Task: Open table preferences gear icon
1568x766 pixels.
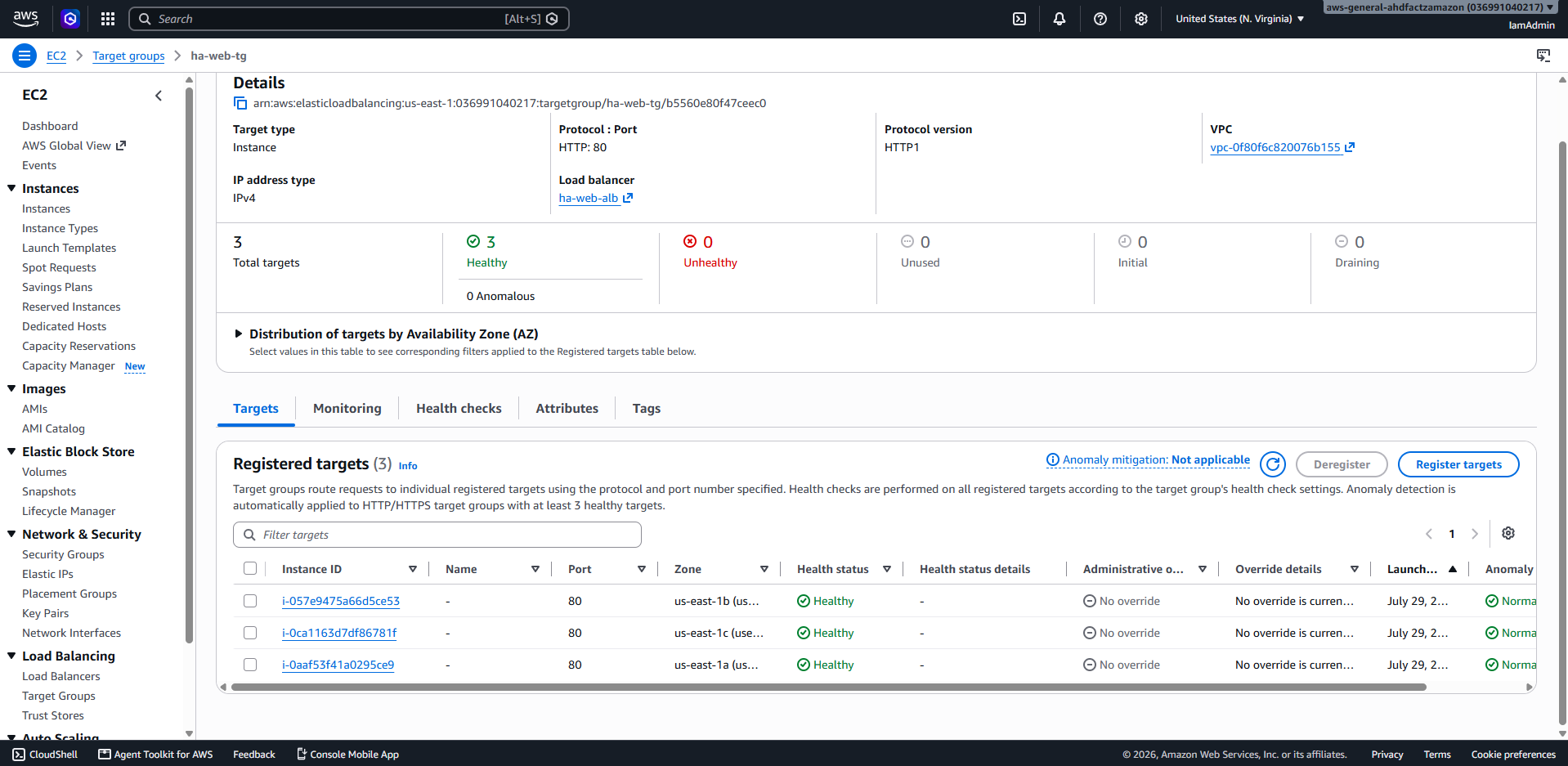Action: click(1508, 533)
